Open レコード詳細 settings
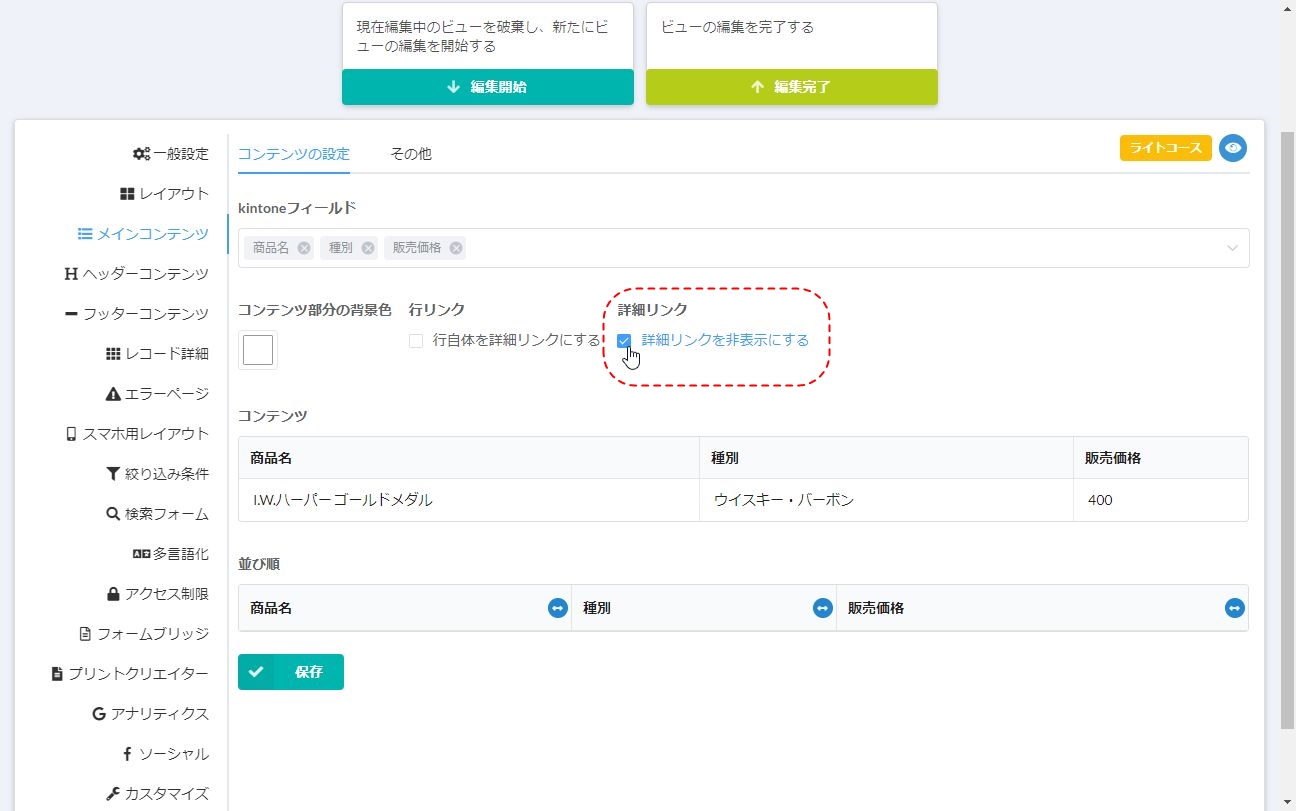Image resolution: width=1296 pixels, height=811 pixels. [x=157, y=354]
